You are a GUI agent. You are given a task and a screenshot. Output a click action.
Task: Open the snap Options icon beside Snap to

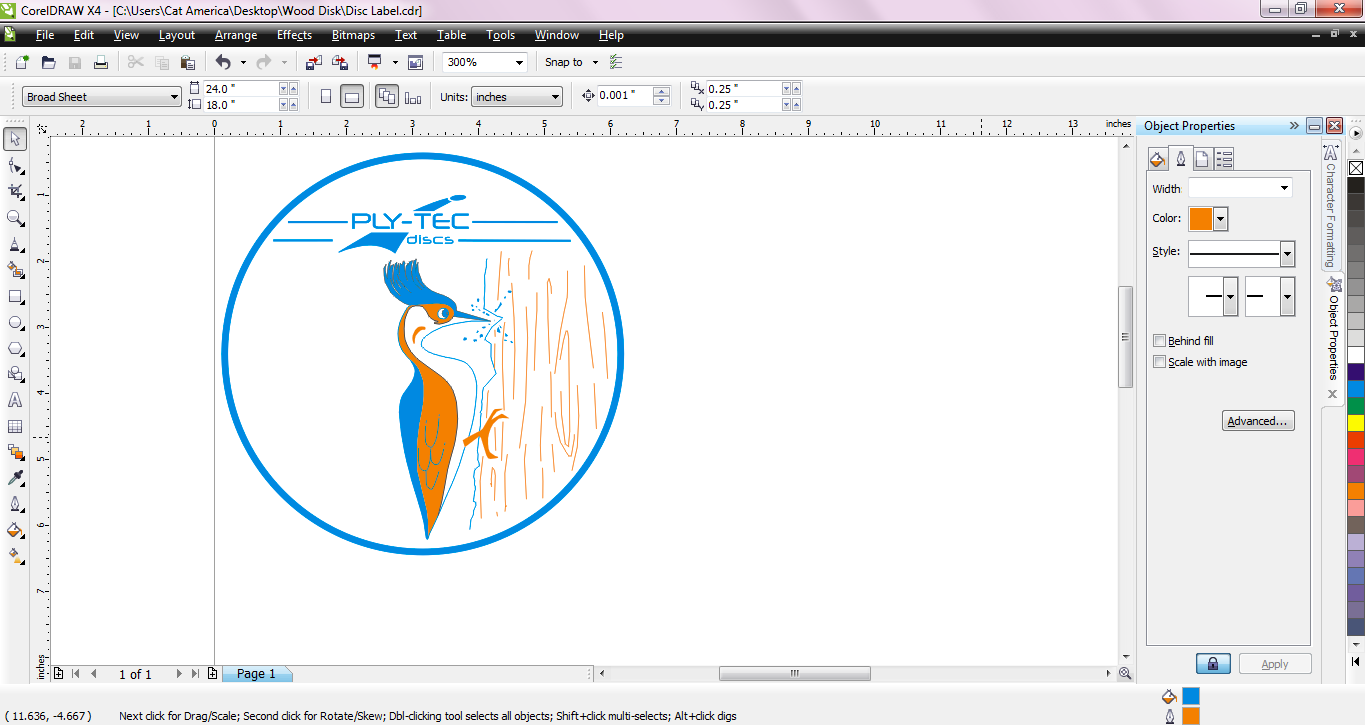click(x=616, y=62)
